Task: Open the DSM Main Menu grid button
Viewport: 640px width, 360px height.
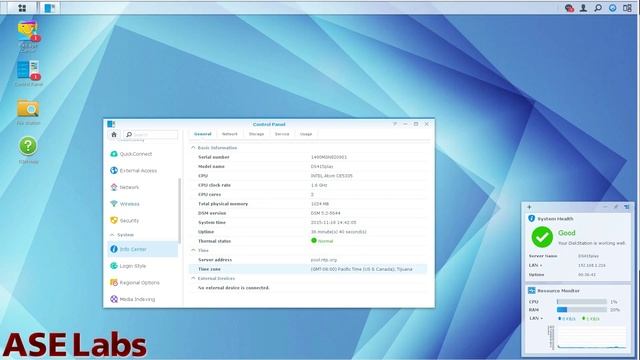Action: click(22, 8)
